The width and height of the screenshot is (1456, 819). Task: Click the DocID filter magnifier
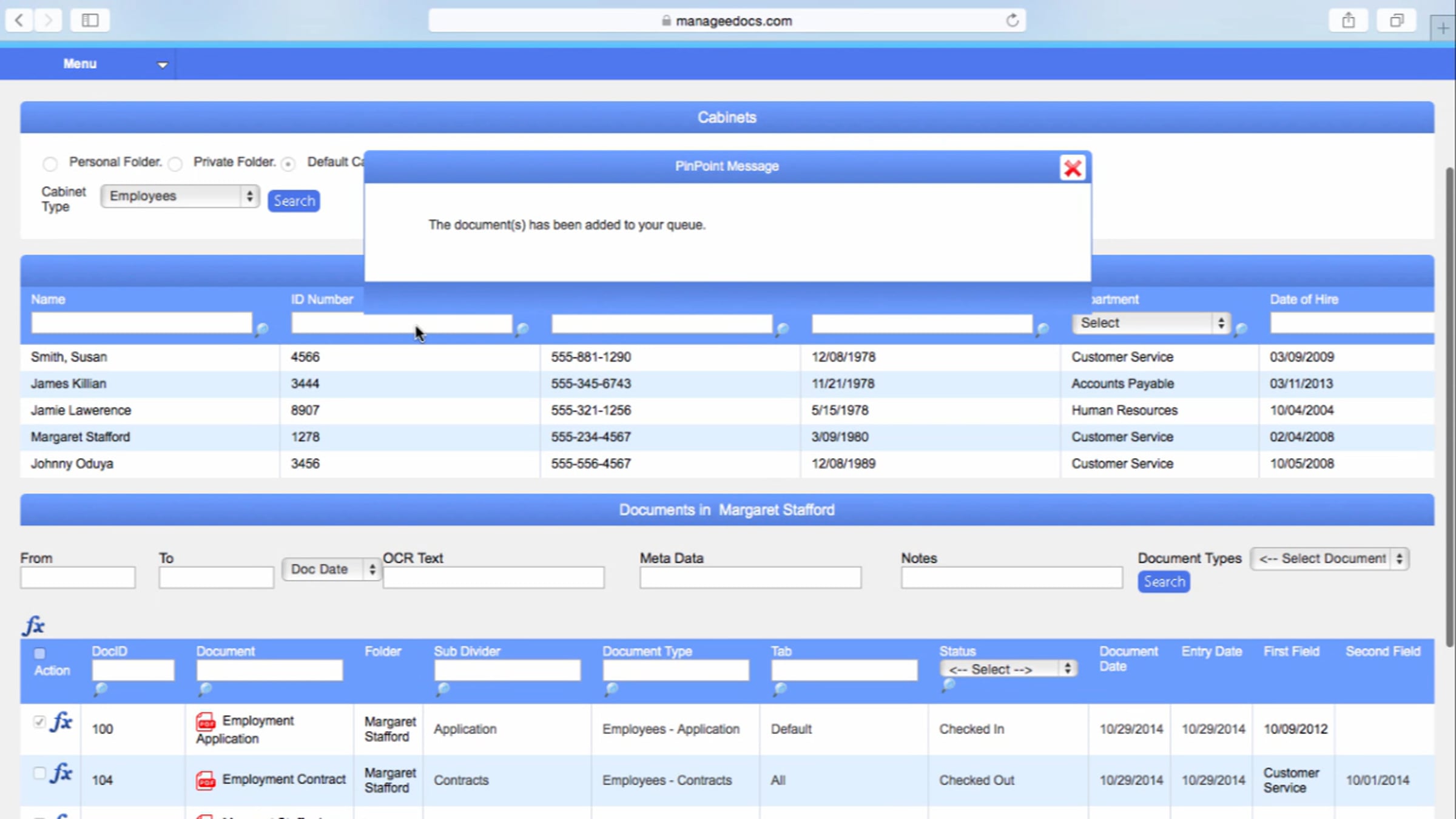tap(101, 689)
